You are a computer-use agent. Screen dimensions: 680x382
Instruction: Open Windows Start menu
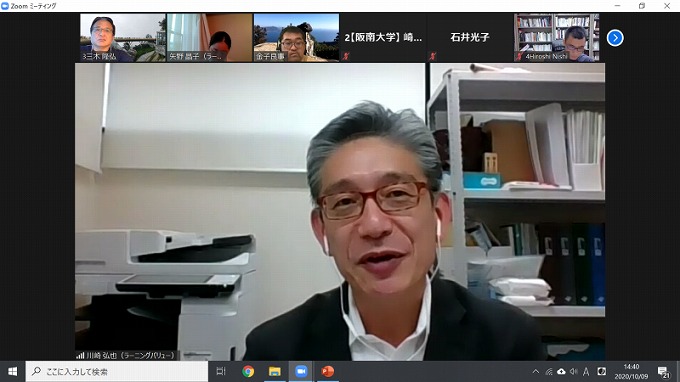[13, 372]
